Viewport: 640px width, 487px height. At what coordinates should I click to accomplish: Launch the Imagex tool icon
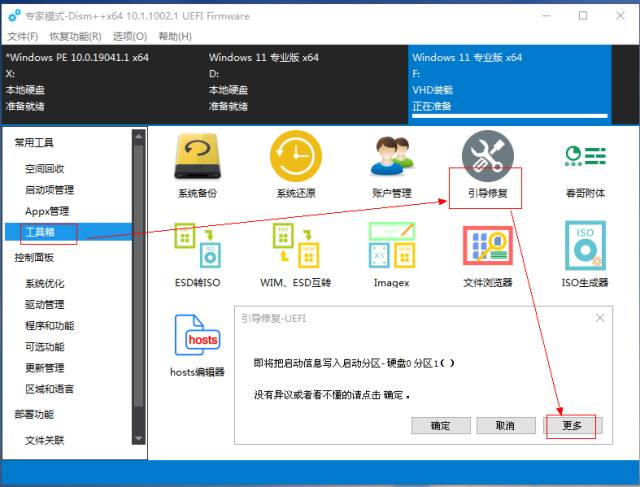[x=392, y=245]
